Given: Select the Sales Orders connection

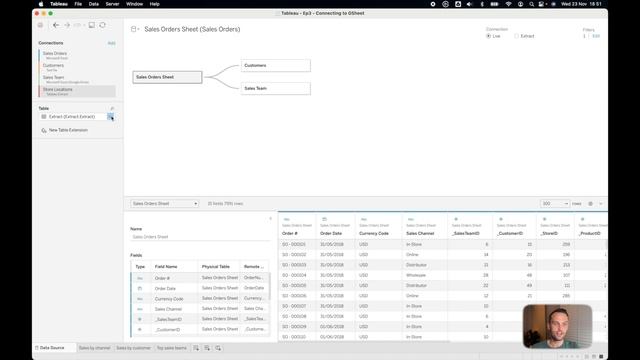Looking at the screenshot, I should (77, 56).
